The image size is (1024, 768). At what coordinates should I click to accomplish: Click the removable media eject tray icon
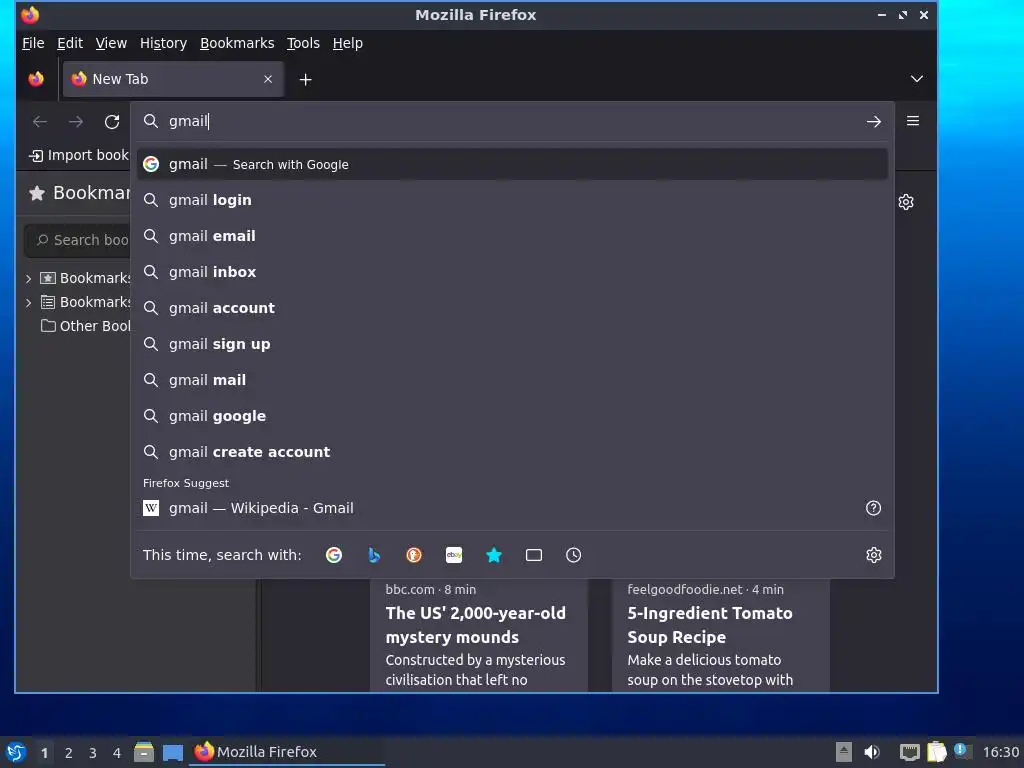[x=844, y=752]
